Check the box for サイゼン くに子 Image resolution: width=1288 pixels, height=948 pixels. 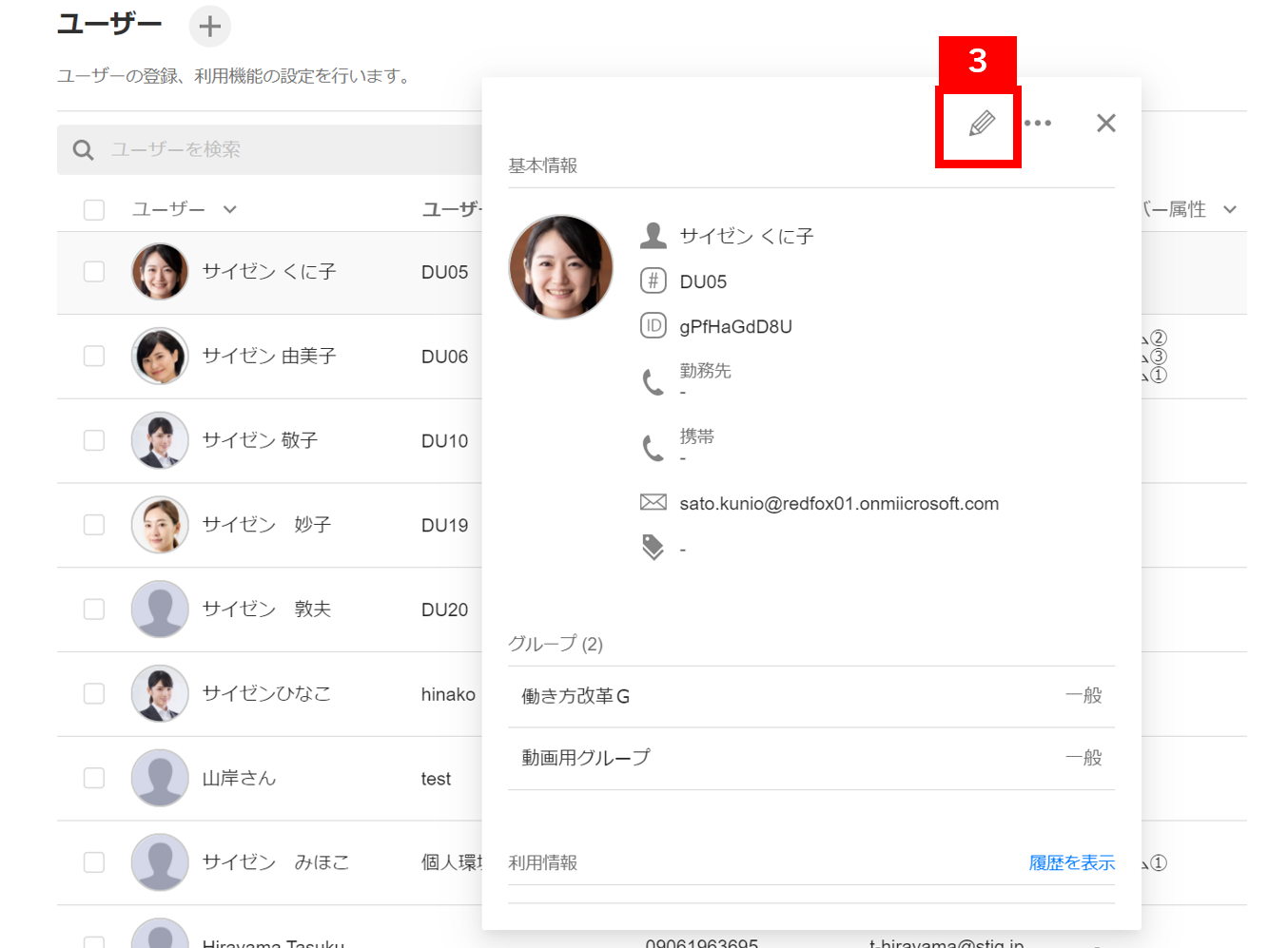click(94, 272)
